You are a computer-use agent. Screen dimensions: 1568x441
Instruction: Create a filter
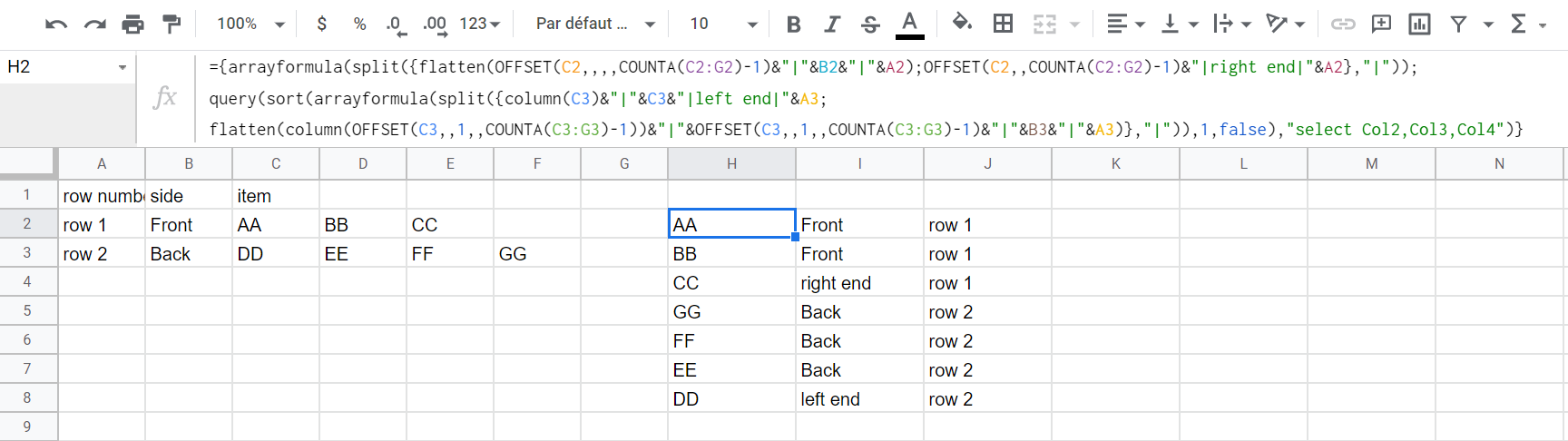1458,24
